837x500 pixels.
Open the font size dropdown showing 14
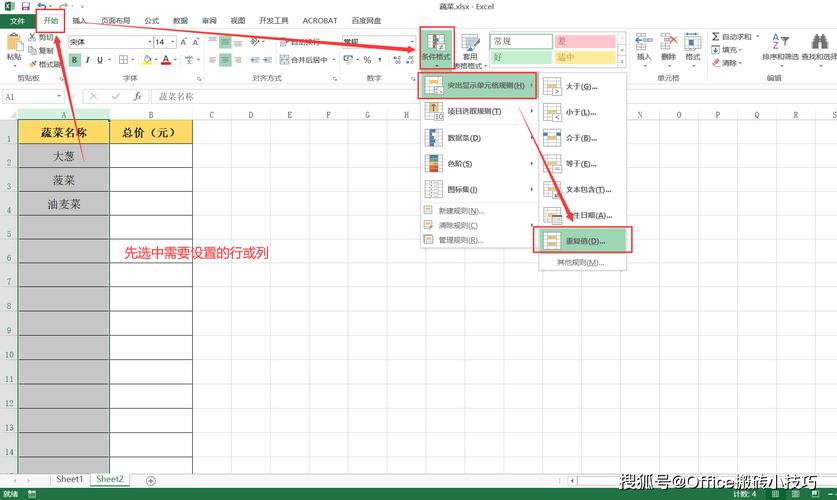[x=173, y=42]
